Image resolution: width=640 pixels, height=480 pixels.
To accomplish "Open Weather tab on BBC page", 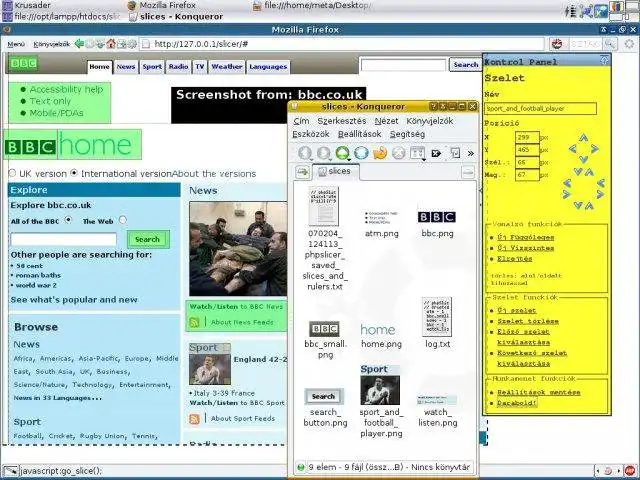I will tap(227, 67).
